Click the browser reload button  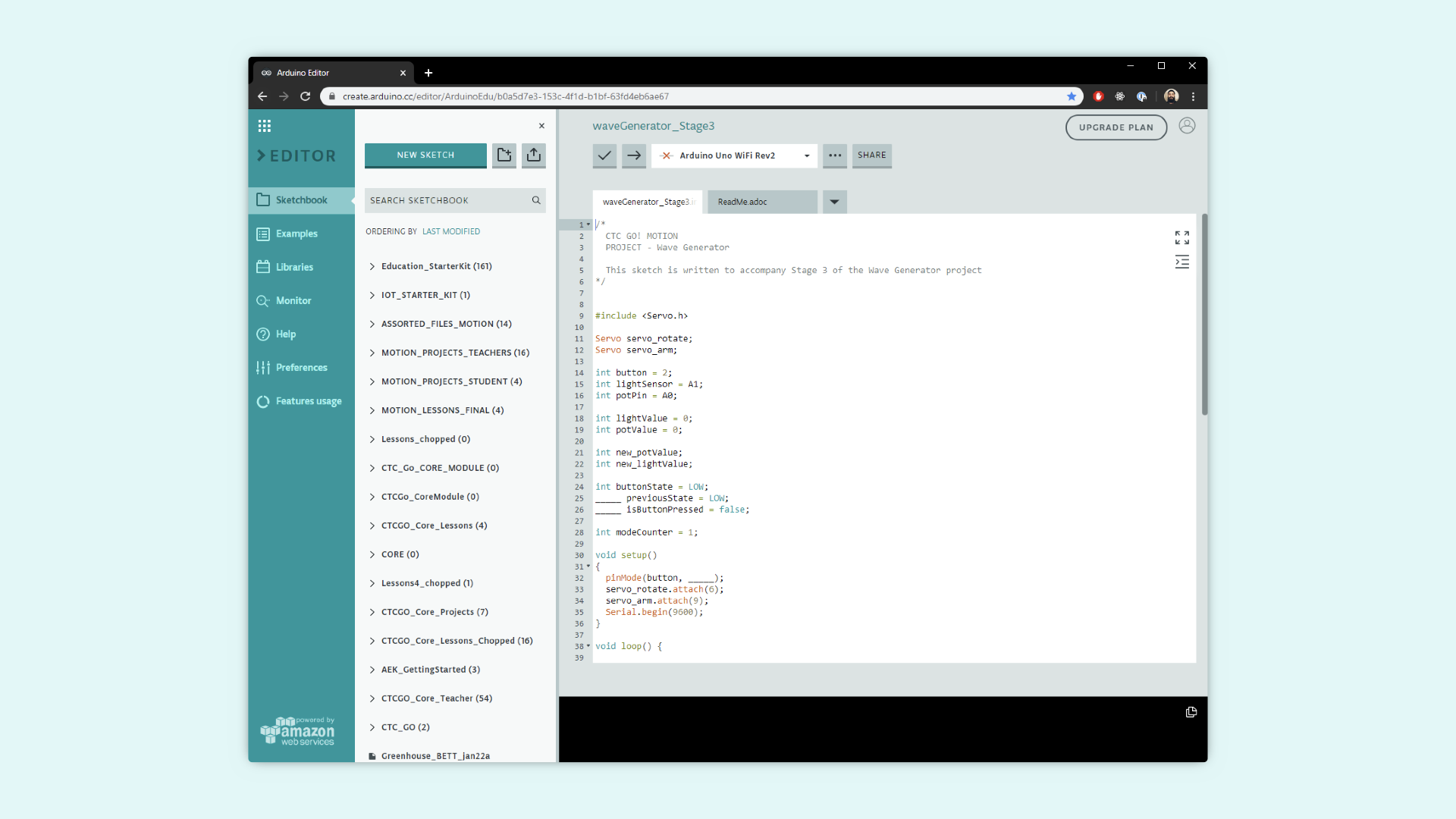[x=305, y=96]
